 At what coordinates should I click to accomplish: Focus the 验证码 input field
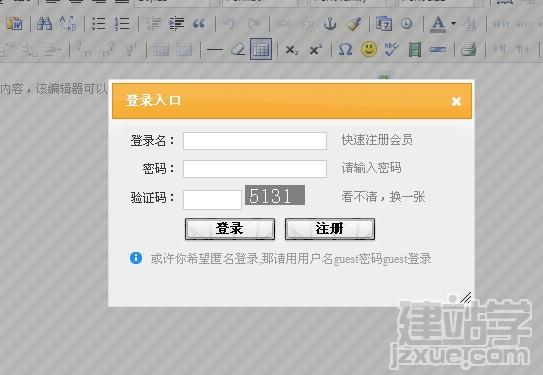pos(212,200)
